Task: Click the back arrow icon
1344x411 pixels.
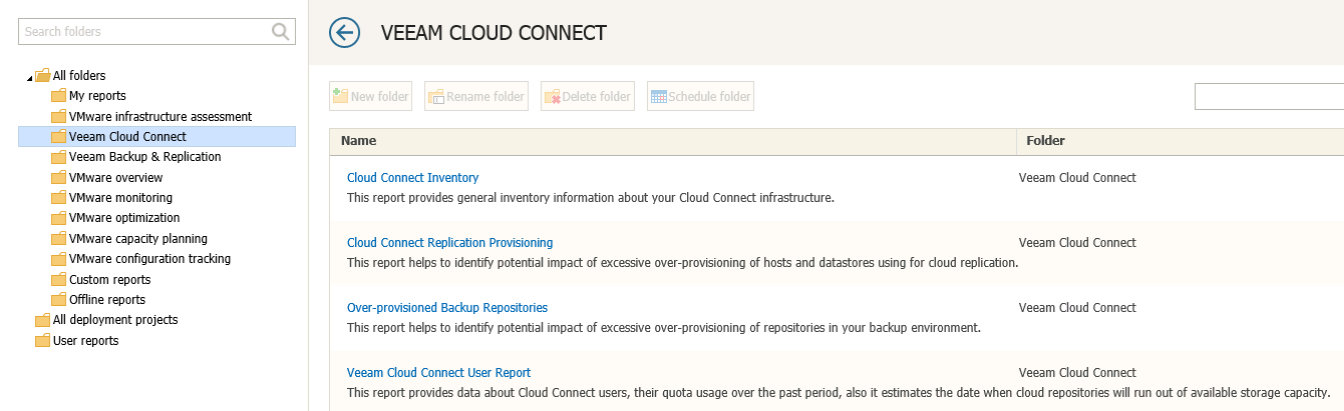Action: coord(344,33)
